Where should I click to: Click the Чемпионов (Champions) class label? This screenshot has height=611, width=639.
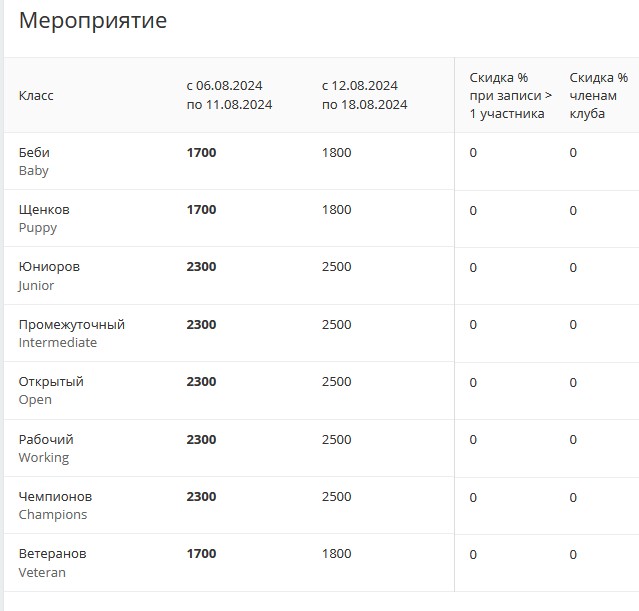click(x=55, y=505)
